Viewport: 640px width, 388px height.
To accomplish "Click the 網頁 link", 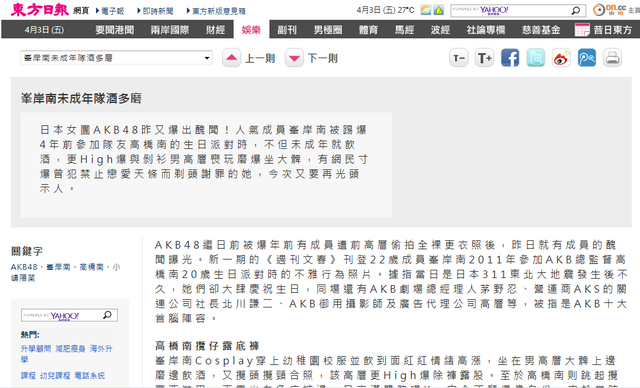I will (81, 11).
